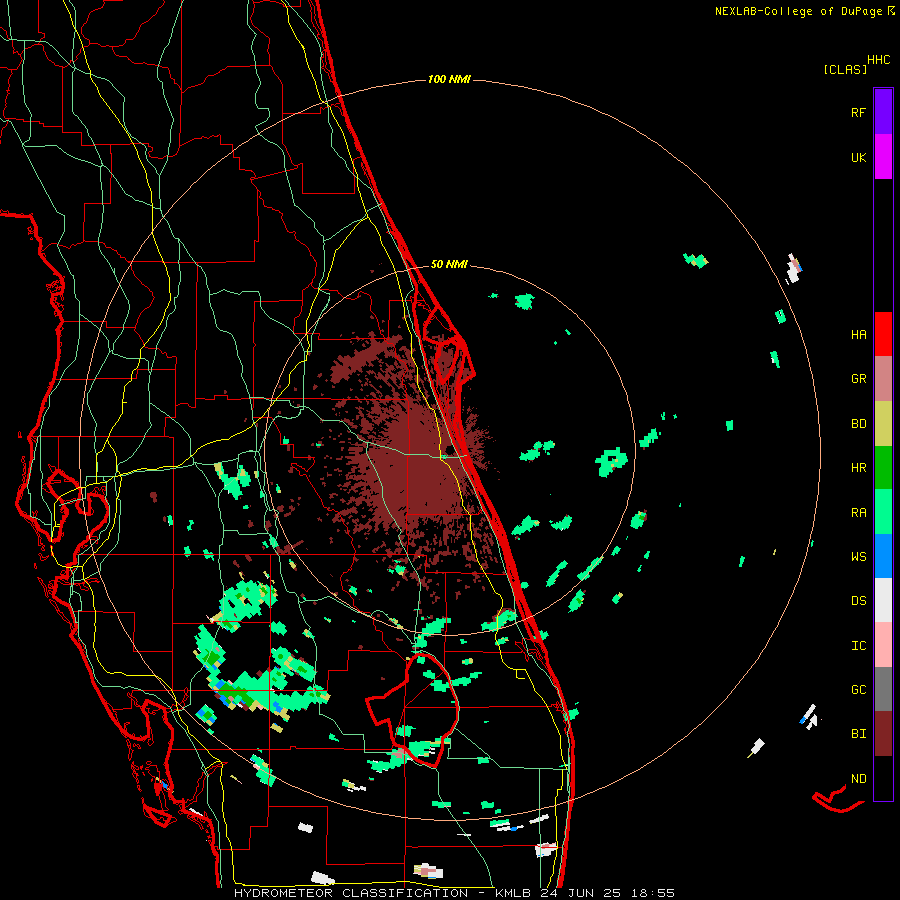Pick the dark green HR legend swatch
Screen dimensions: 900x900
pyautogui.click(x=883, y=468)
